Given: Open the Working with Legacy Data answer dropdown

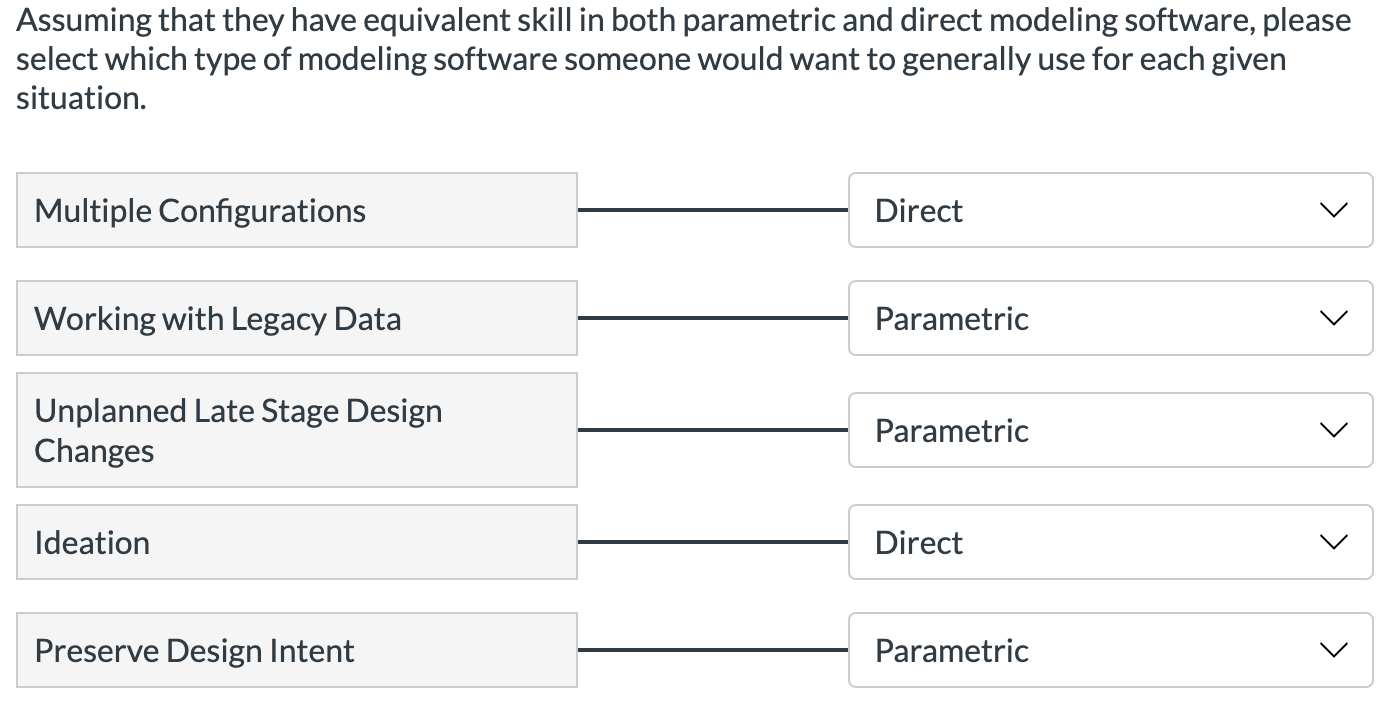Looking at the screenshot, I should tap(1110, 318).
